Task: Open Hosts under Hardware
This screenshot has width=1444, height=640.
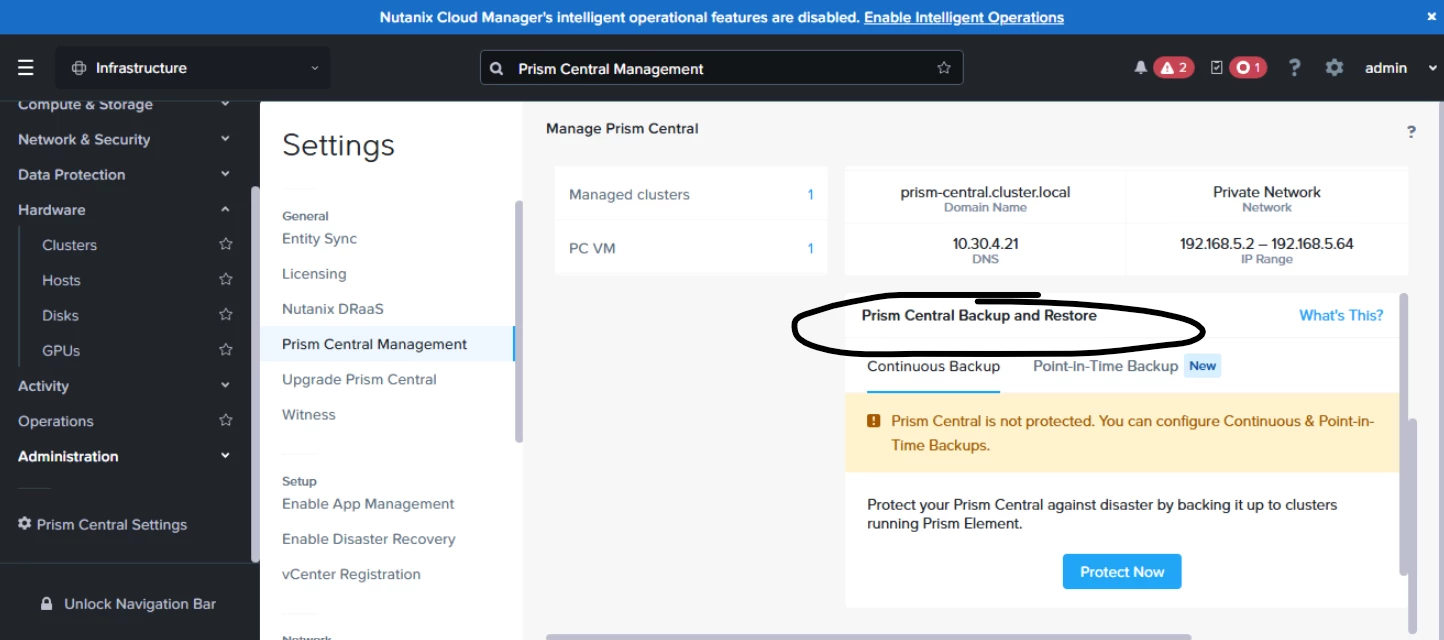Action: [61, 280]
